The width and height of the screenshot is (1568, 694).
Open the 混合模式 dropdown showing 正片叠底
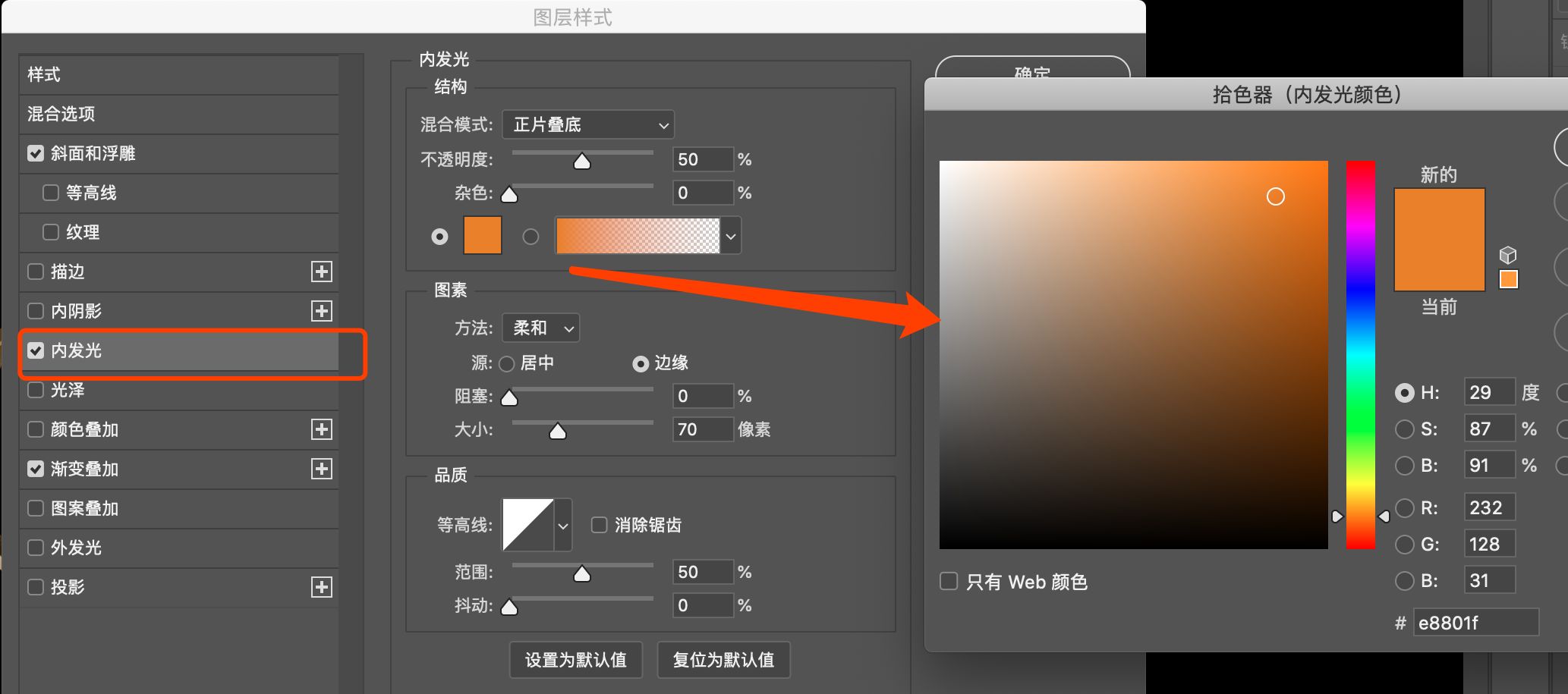coord(588,124)
